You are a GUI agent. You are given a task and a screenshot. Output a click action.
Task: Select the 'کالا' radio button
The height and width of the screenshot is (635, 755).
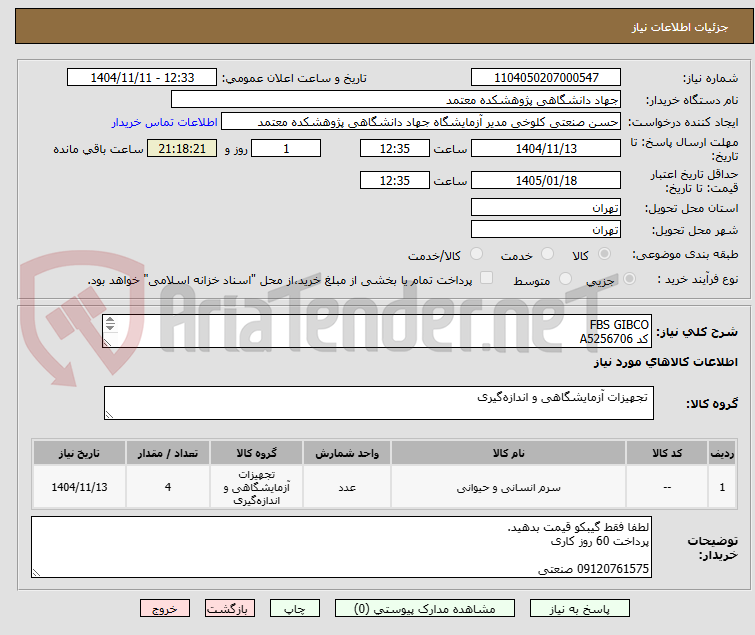604,254
